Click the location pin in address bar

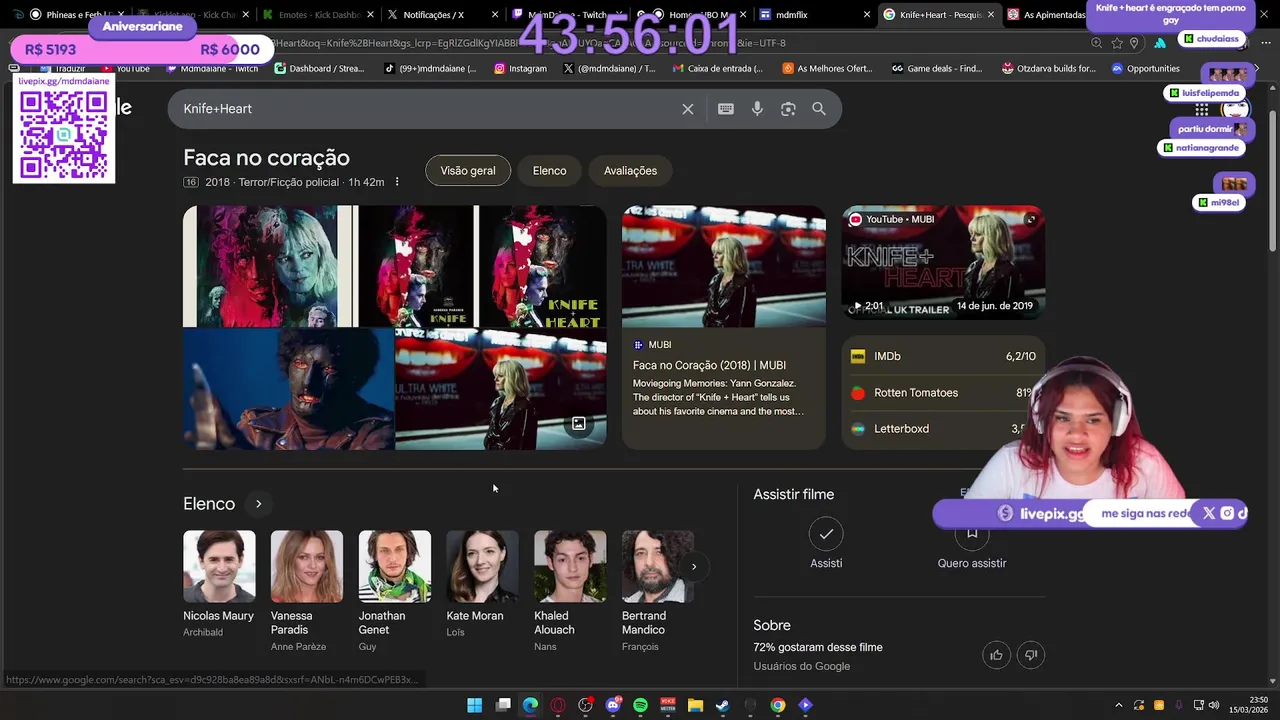[1134, 43]
